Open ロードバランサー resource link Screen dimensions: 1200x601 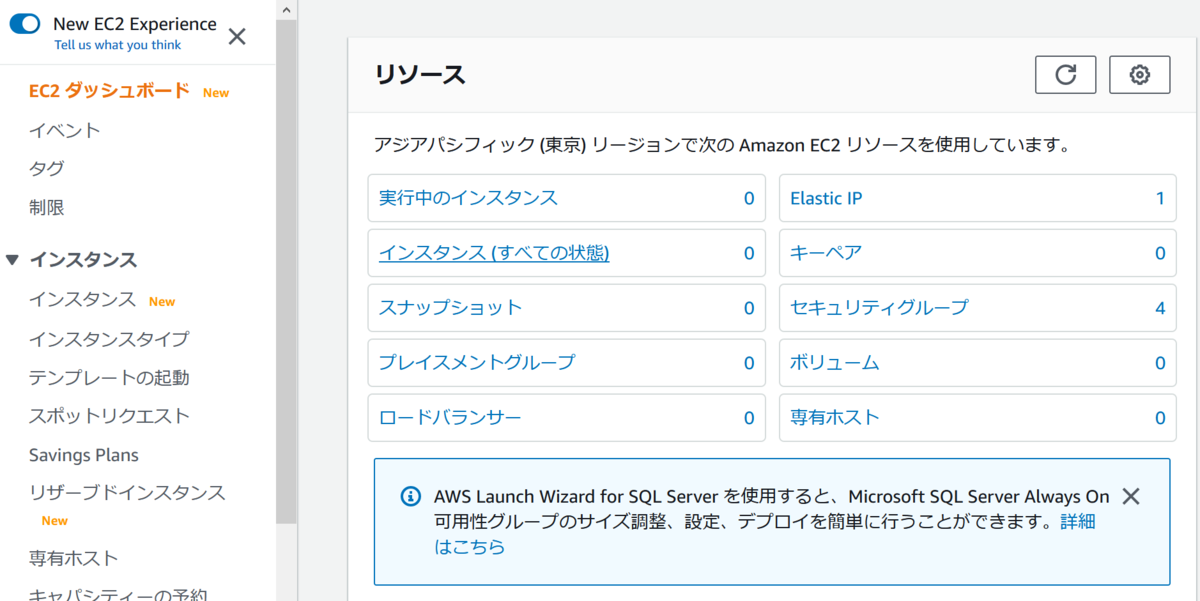click(x=450, y=418)
